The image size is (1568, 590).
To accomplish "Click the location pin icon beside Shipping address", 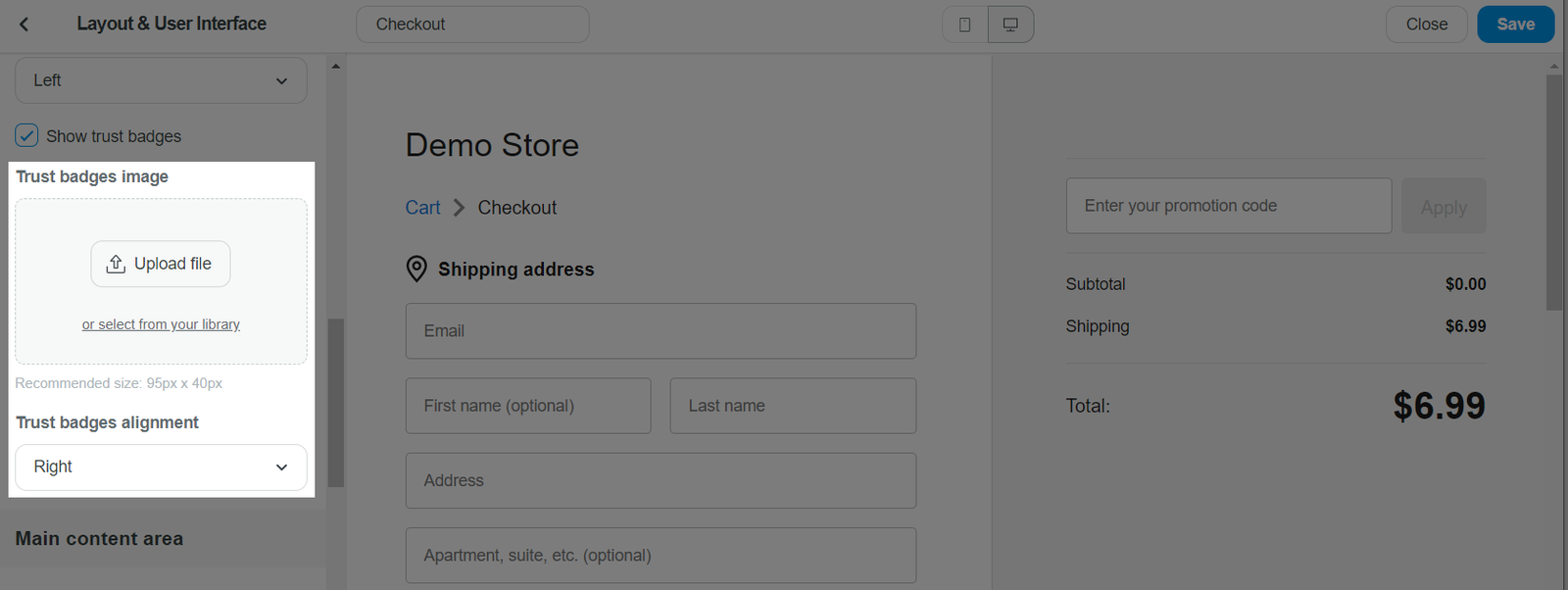I will 416,269.
